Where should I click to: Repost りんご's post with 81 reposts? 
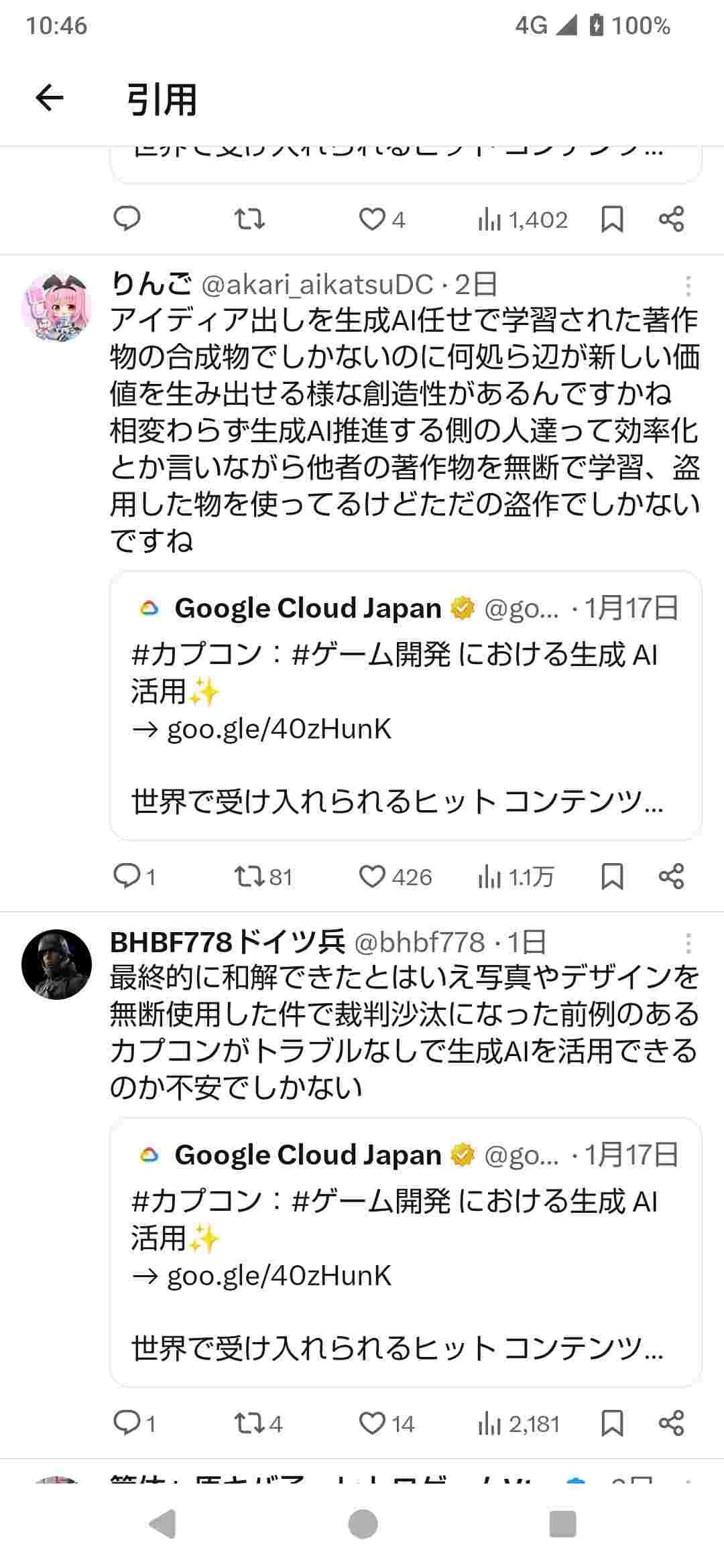click(249, 876)
